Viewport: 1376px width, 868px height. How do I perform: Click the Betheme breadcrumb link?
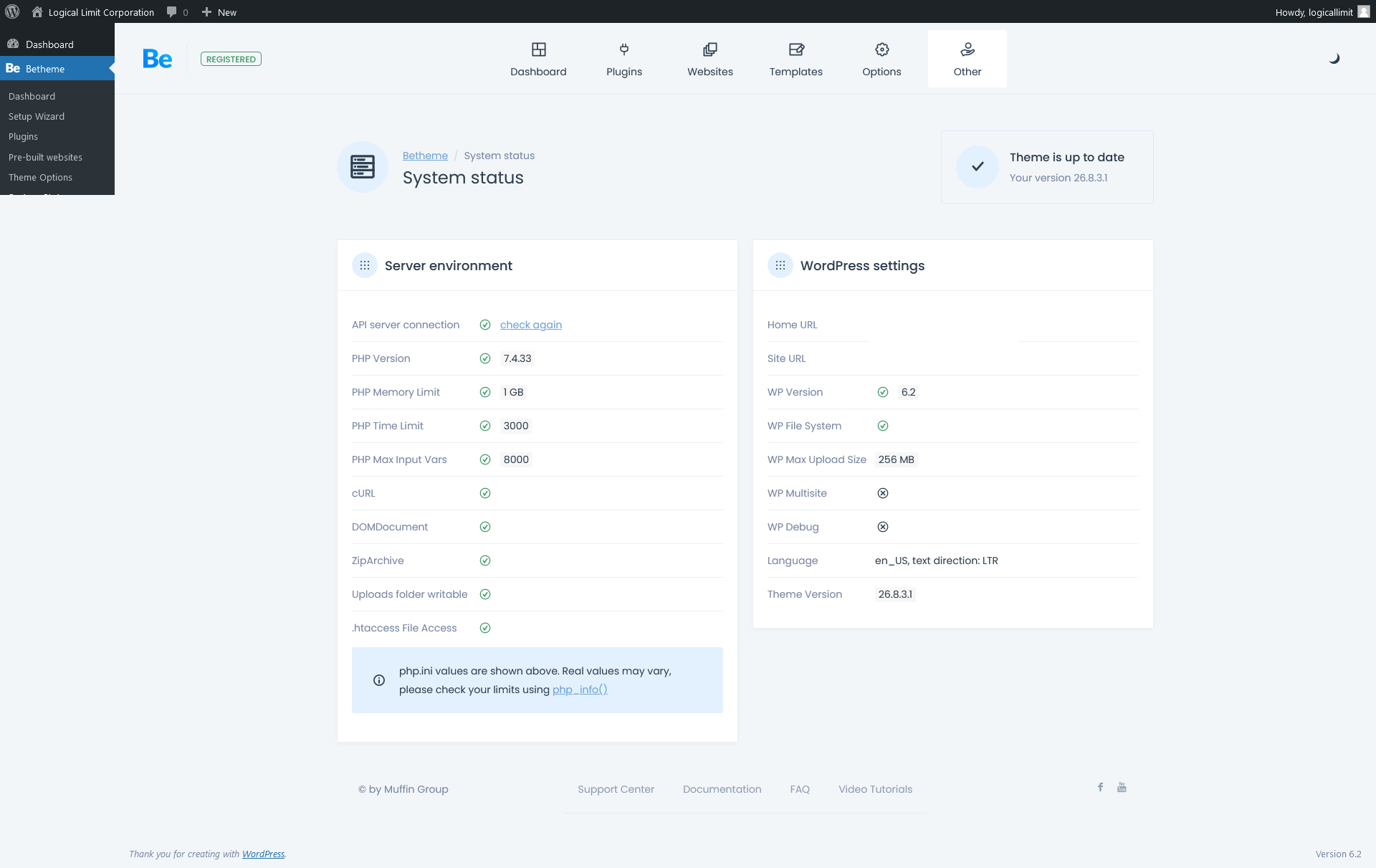point(424,155)
